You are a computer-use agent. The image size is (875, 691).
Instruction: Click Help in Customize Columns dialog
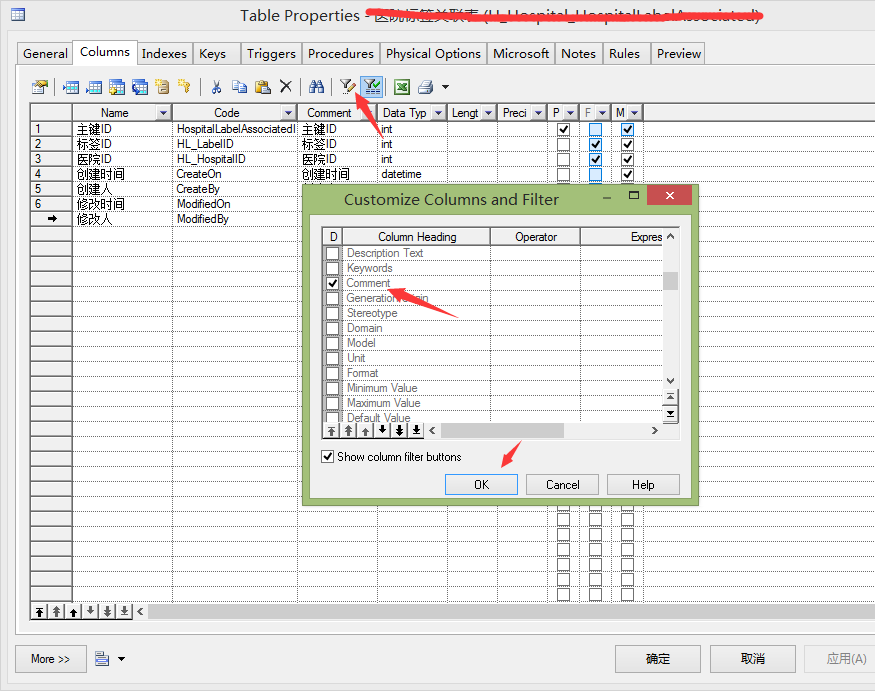[x=643, y=484]
